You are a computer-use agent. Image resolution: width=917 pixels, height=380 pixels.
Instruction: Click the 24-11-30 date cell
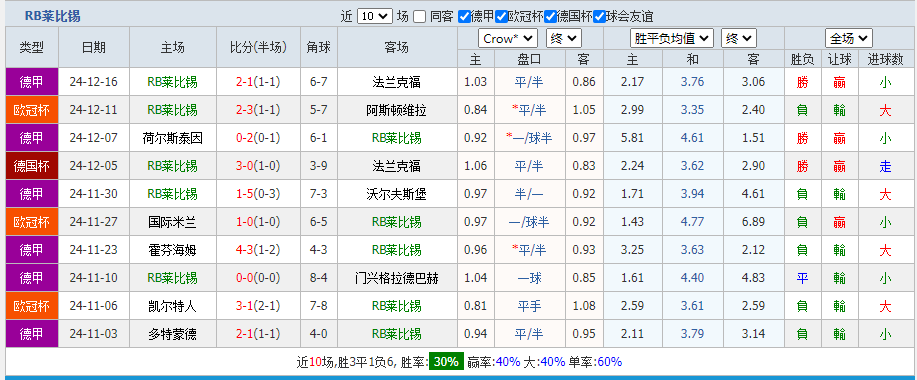tap(94, 194)
